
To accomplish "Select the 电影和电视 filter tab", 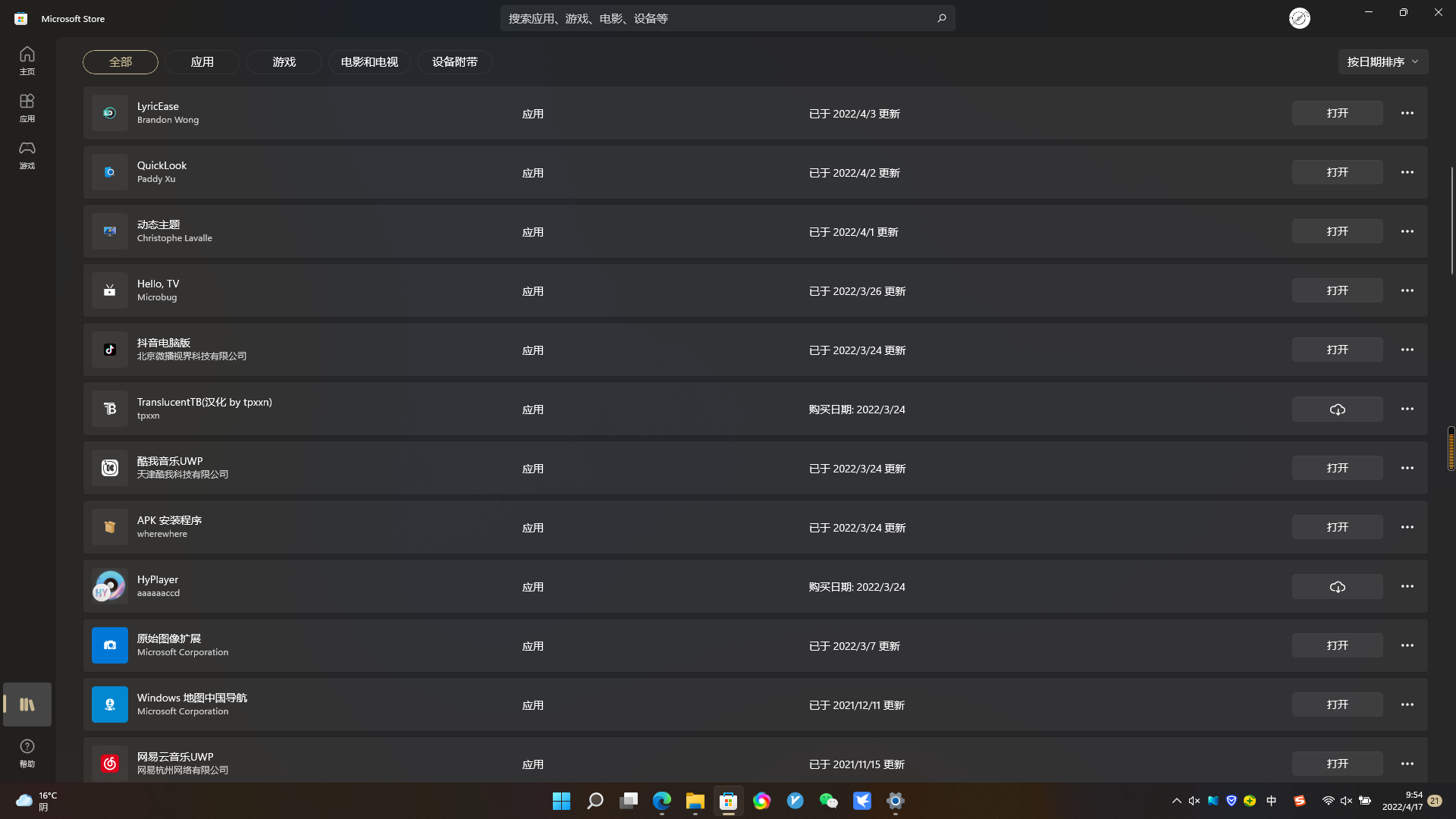I will [x=369, y=62].
